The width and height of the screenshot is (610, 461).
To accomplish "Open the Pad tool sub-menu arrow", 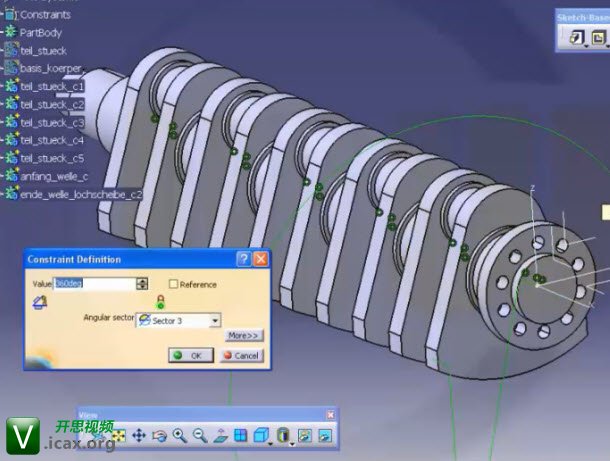I will [x=586, y=46].
